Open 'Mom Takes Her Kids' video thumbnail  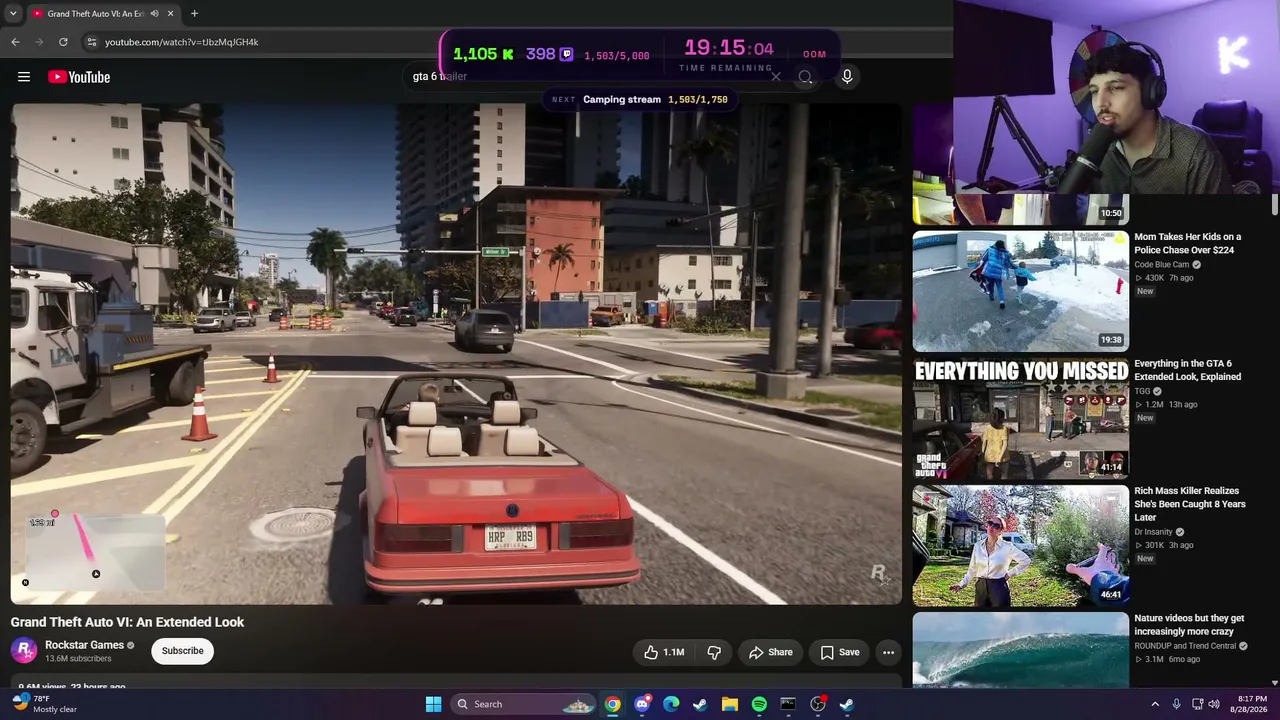[1020, 291]
